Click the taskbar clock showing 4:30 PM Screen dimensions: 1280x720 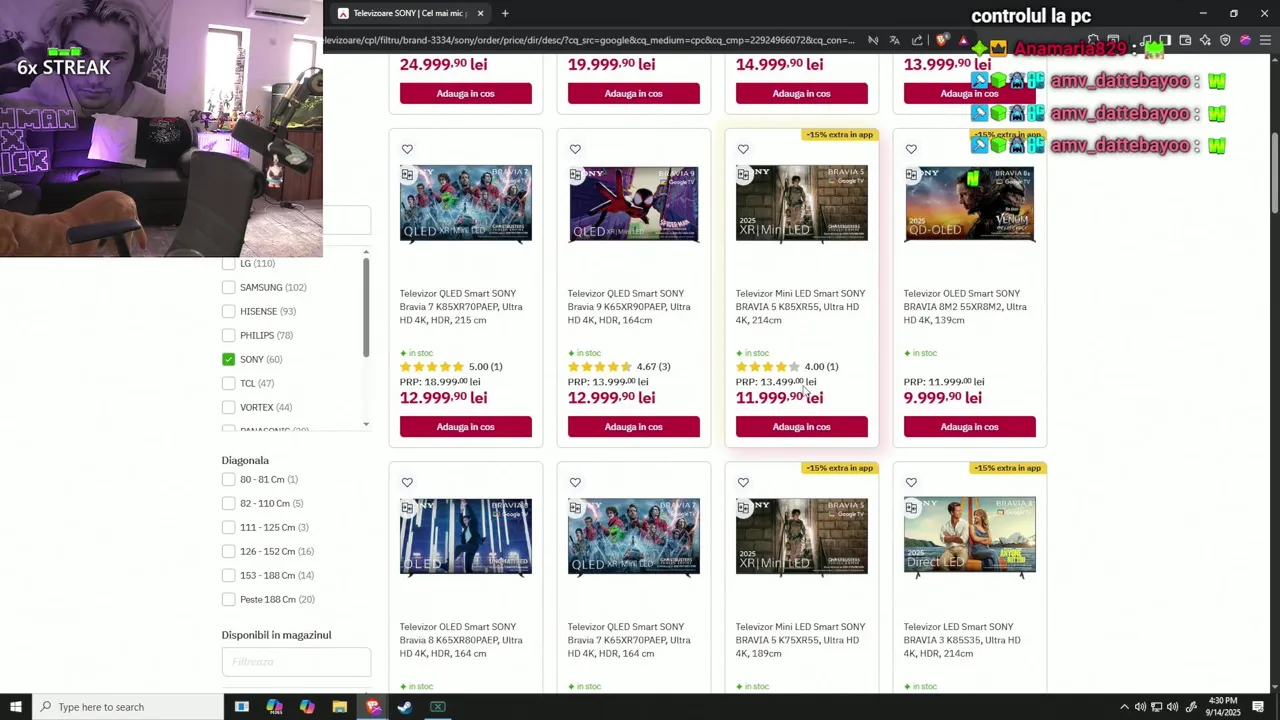[1223, 707]
